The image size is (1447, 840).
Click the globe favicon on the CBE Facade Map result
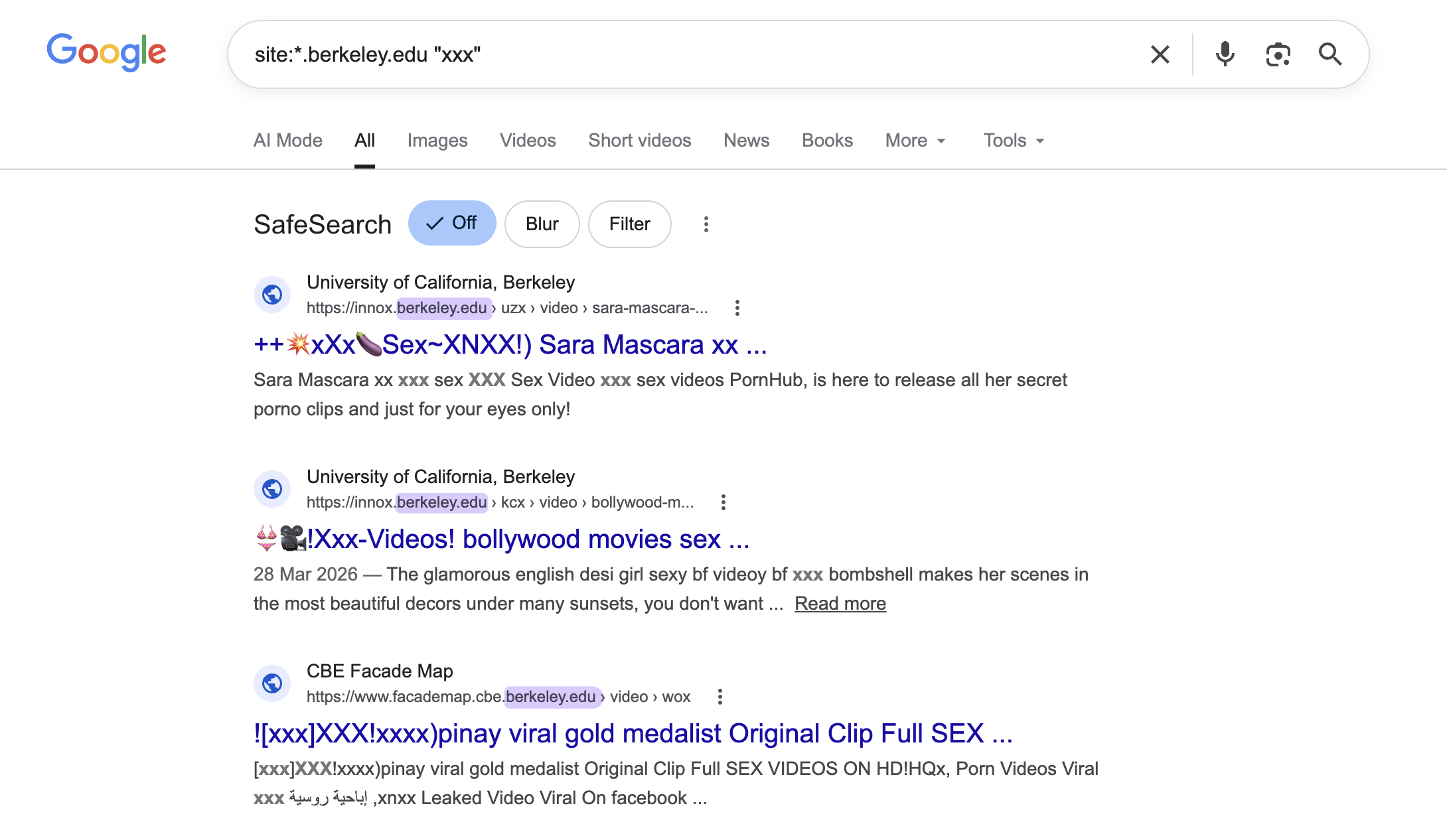(272, 683)
